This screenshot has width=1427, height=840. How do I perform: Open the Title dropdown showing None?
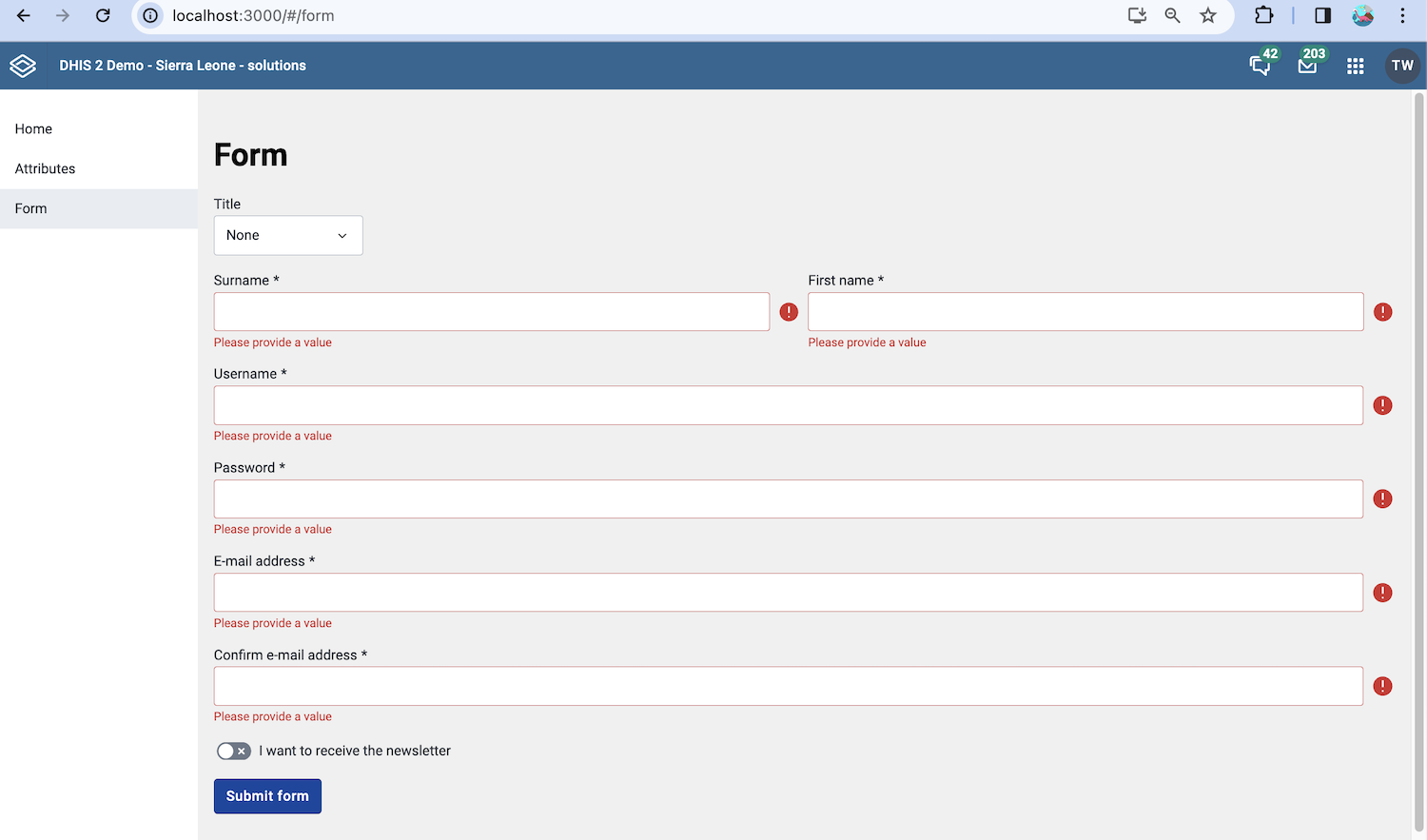(288, 235)
